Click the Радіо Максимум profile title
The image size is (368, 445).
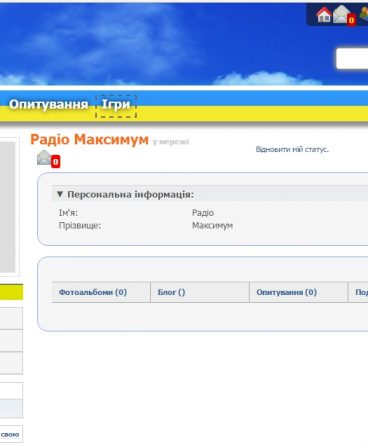tap(89, 139)
